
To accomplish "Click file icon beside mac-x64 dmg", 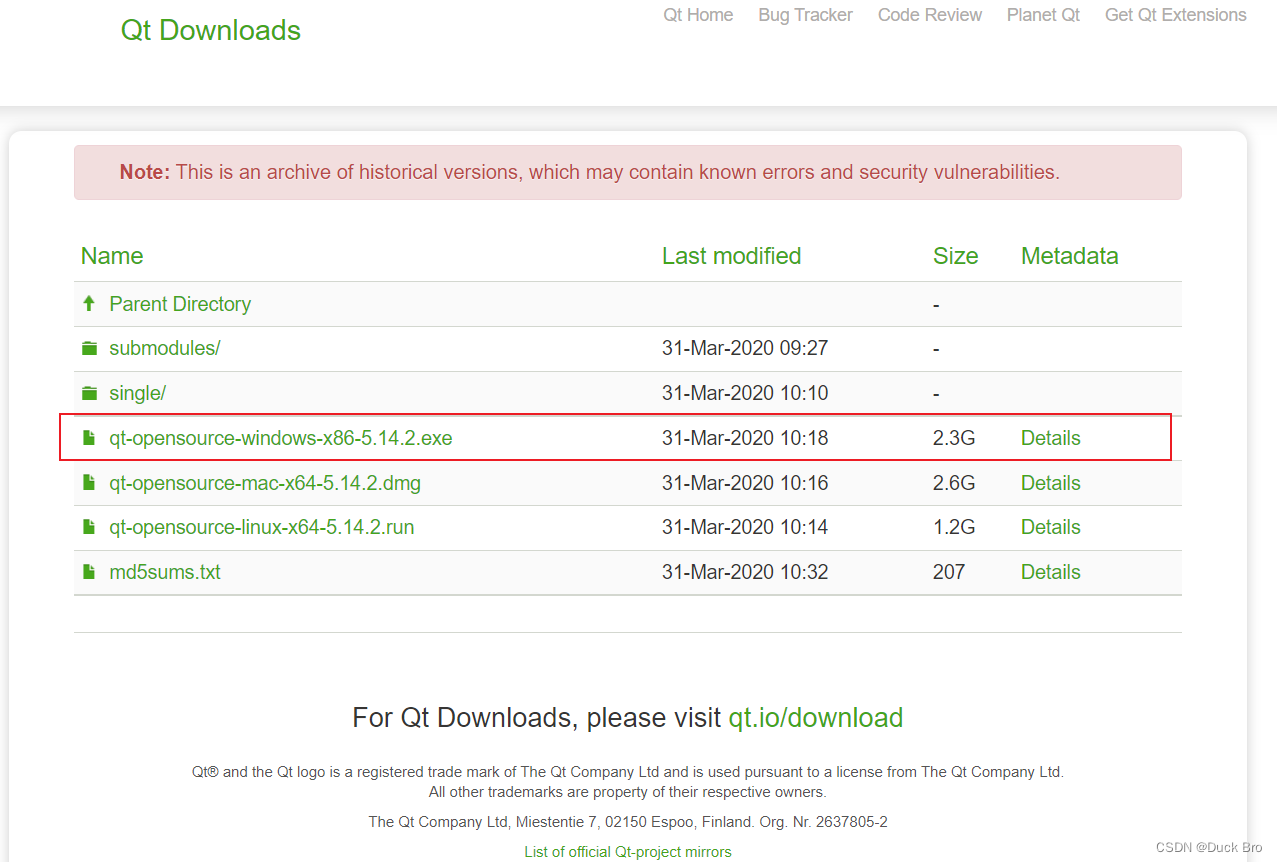I will pos(89,483).
